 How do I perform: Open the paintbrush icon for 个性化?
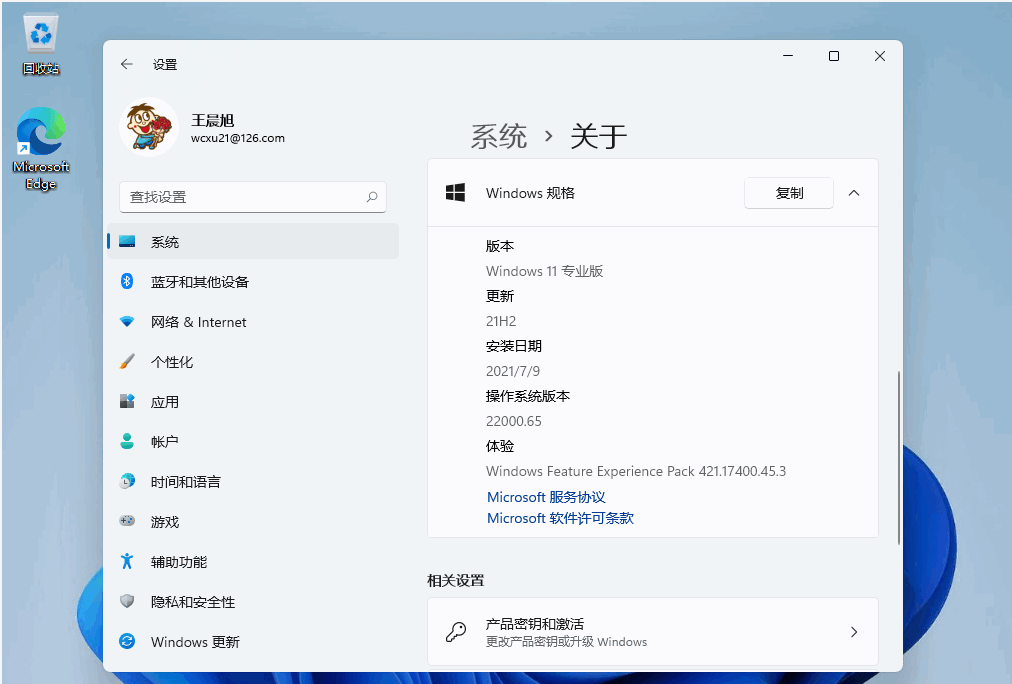[x=127, y=361]
